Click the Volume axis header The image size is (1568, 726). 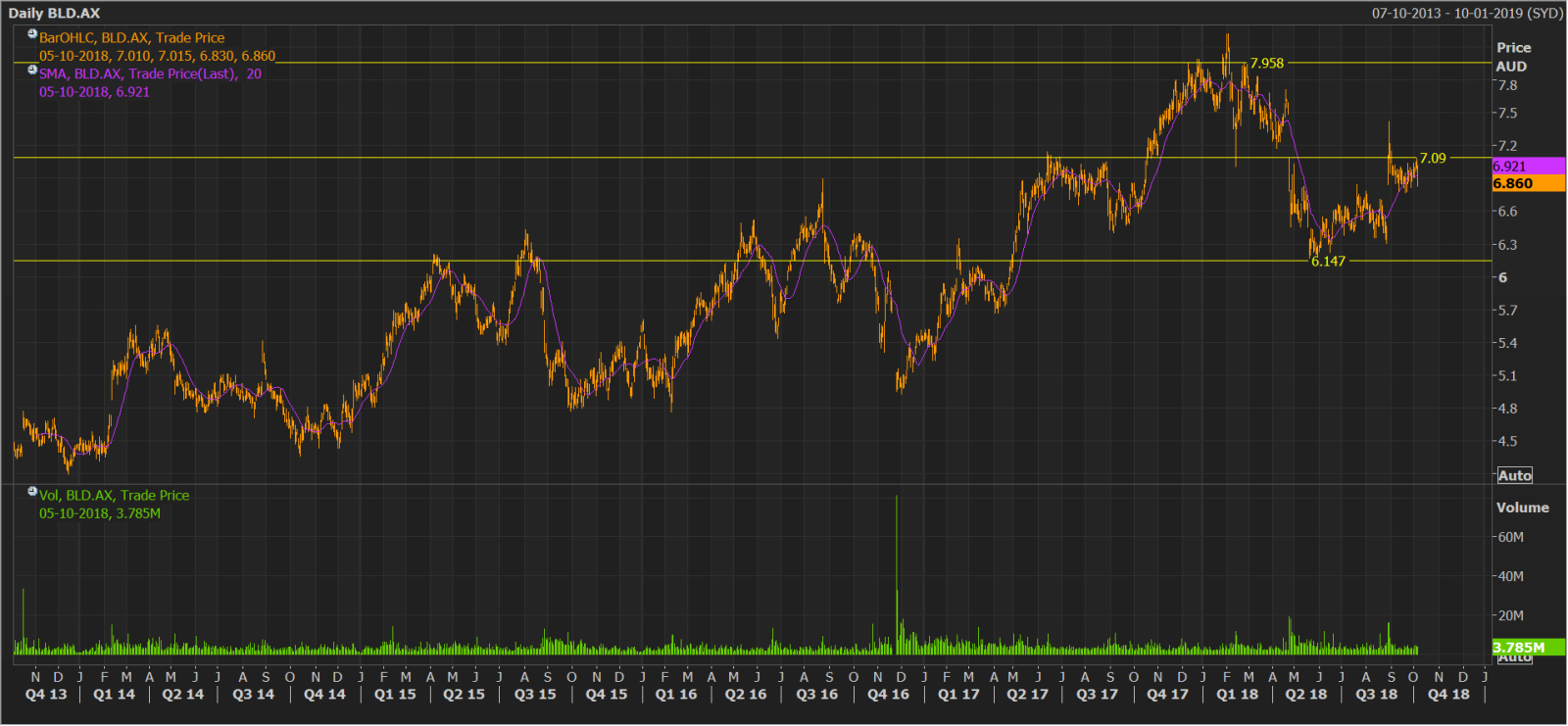(x=1522, y=508)
